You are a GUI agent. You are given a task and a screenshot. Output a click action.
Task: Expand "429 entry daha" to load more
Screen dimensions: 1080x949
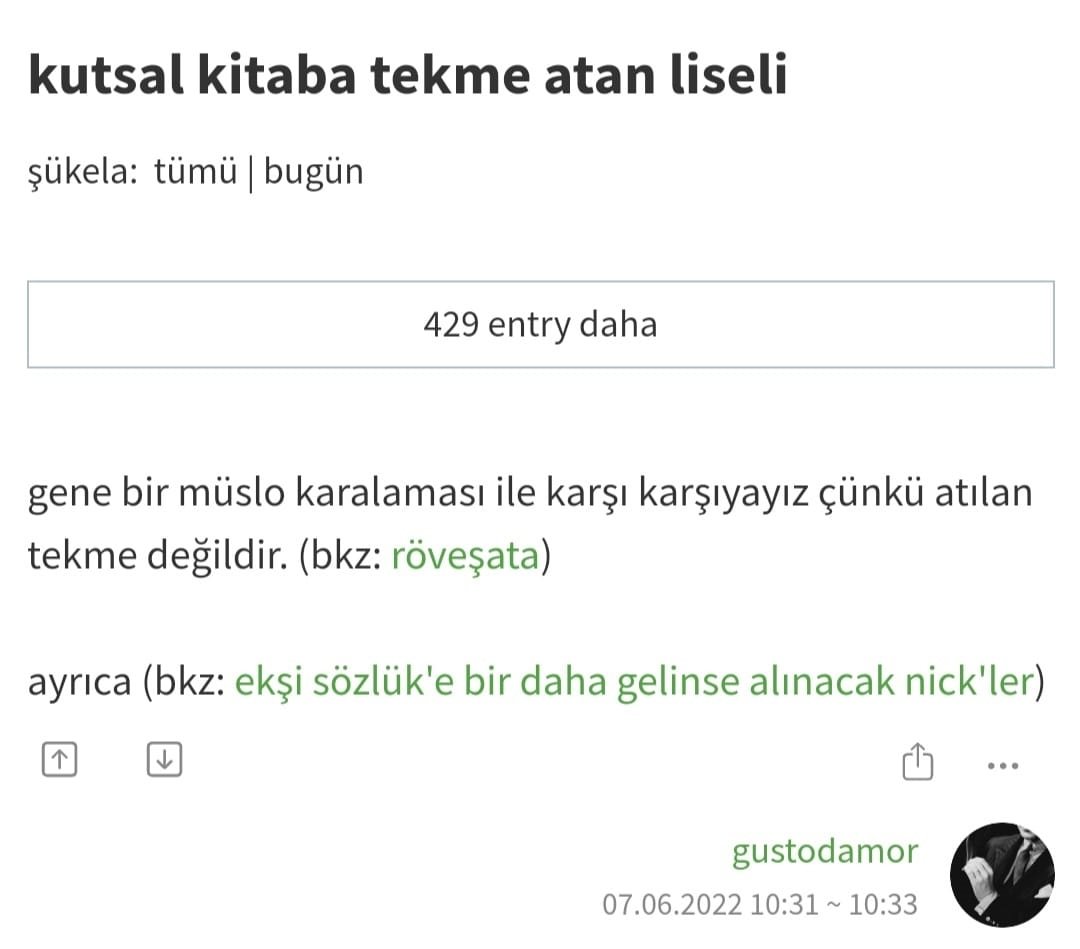(540, 325)
